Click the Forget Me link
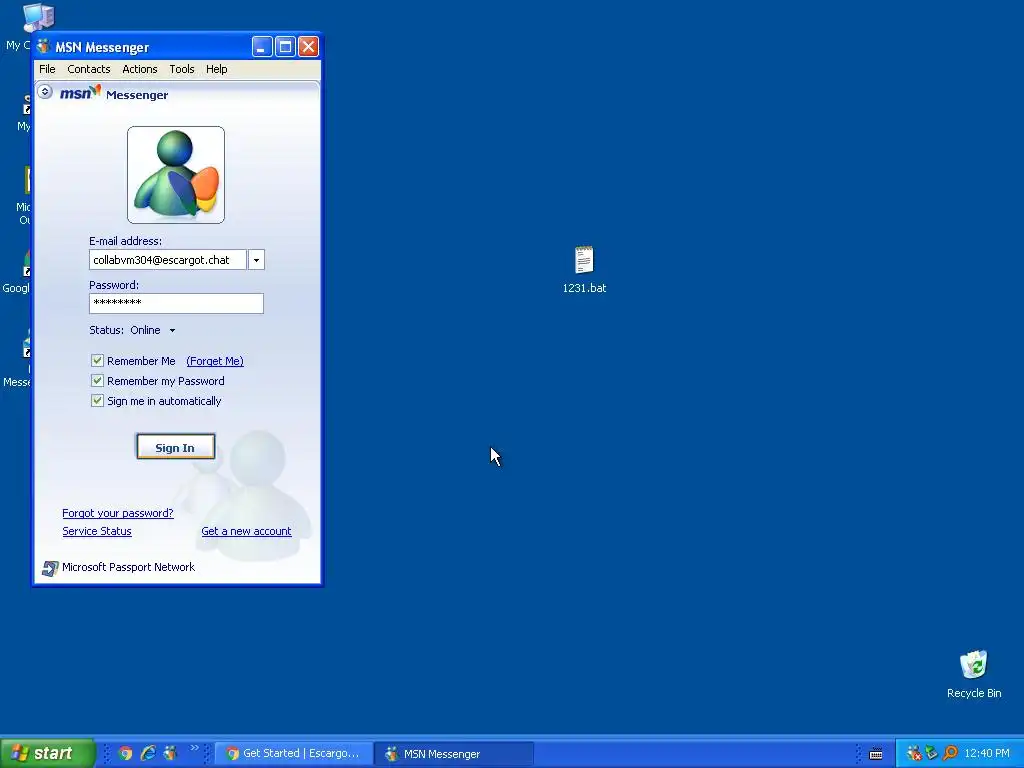1024x768 pixels. pyautogui.click(x=215, y=361)
